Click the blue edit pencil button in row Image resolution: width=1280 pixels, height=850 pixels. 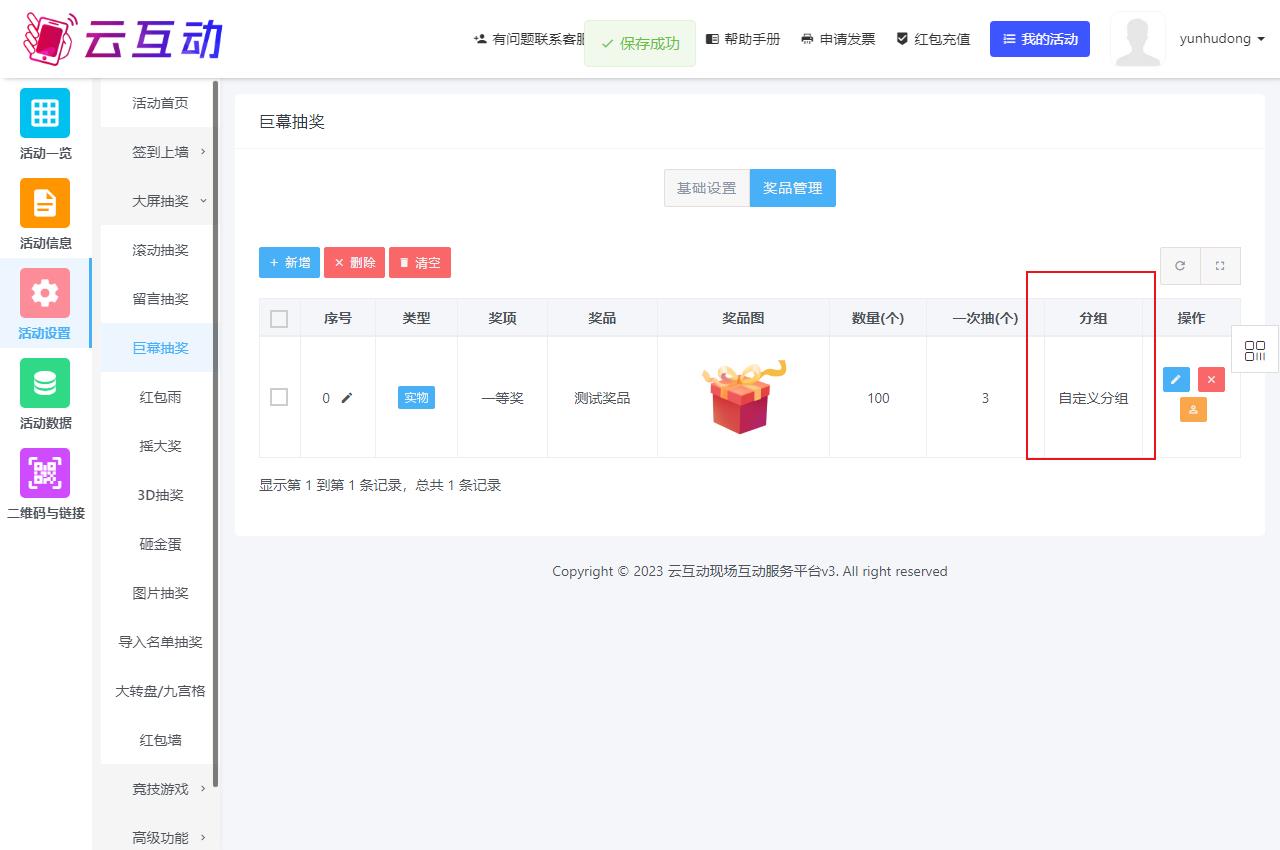coord(1176,380)
